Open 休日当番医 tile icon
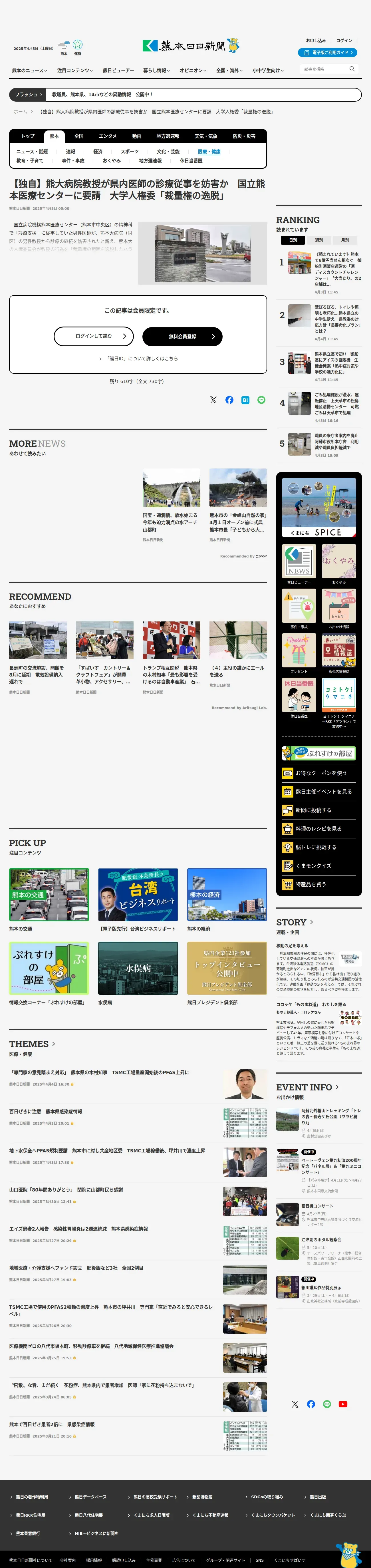 tap(299, 695)
